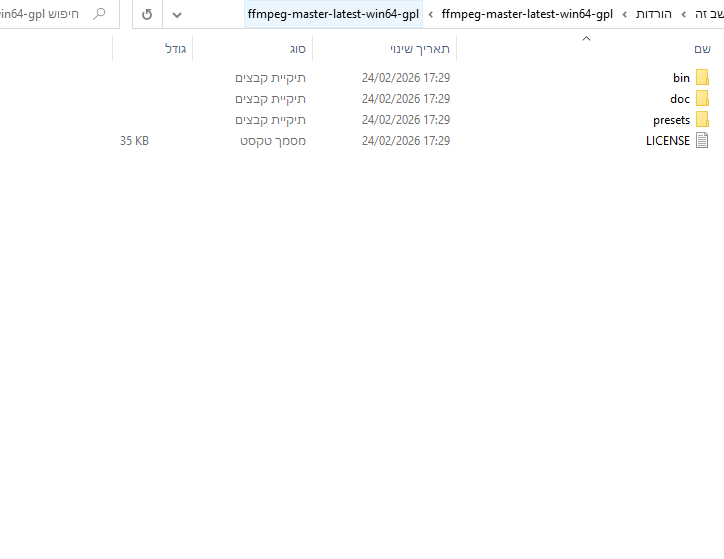The height and width of the screenshot is (559, 724).
Task: Go to parent ffmpeg-master-latest-win64-gpl breadcrumb
Action: 527,14
